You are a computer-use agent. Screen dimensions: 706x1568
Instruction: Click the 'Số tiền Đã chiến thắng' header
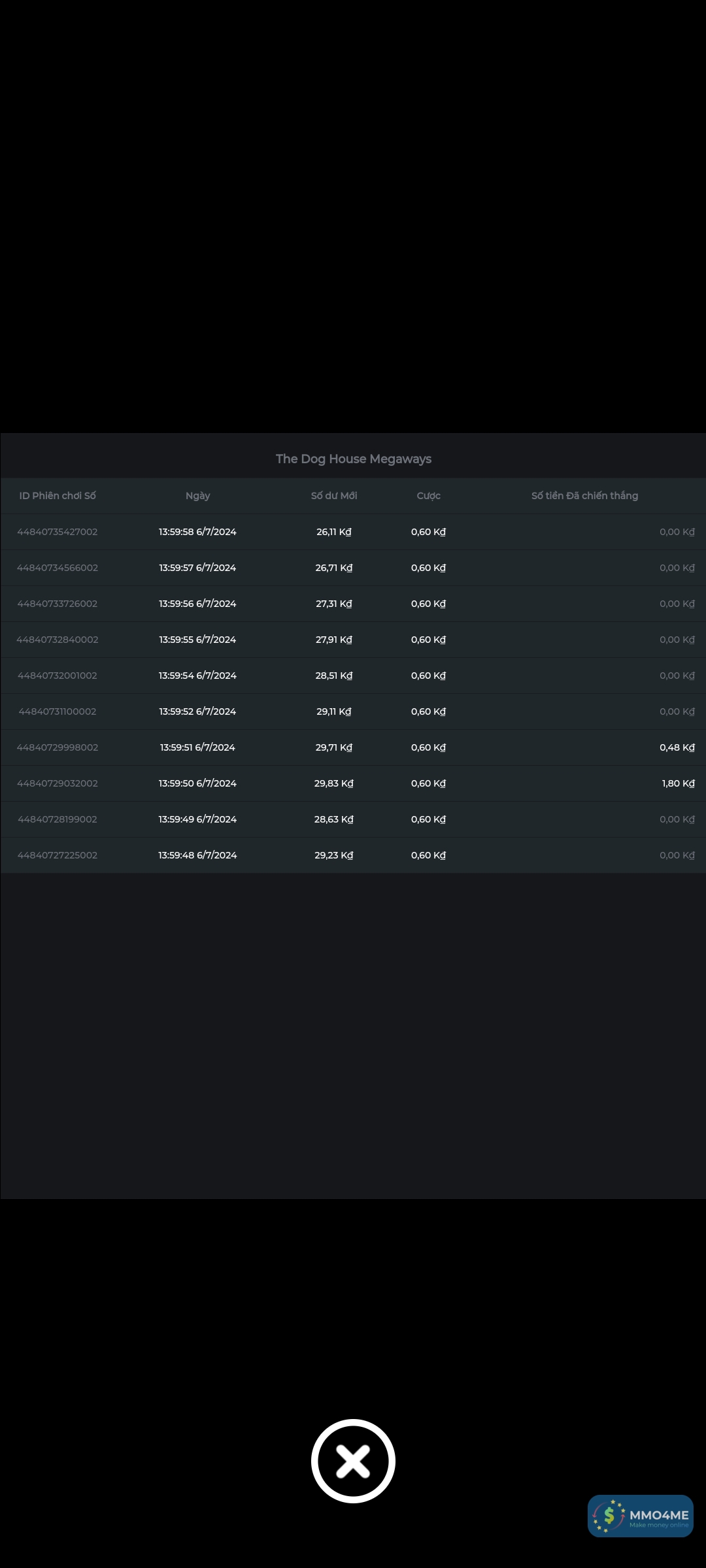tap(584, 496)
